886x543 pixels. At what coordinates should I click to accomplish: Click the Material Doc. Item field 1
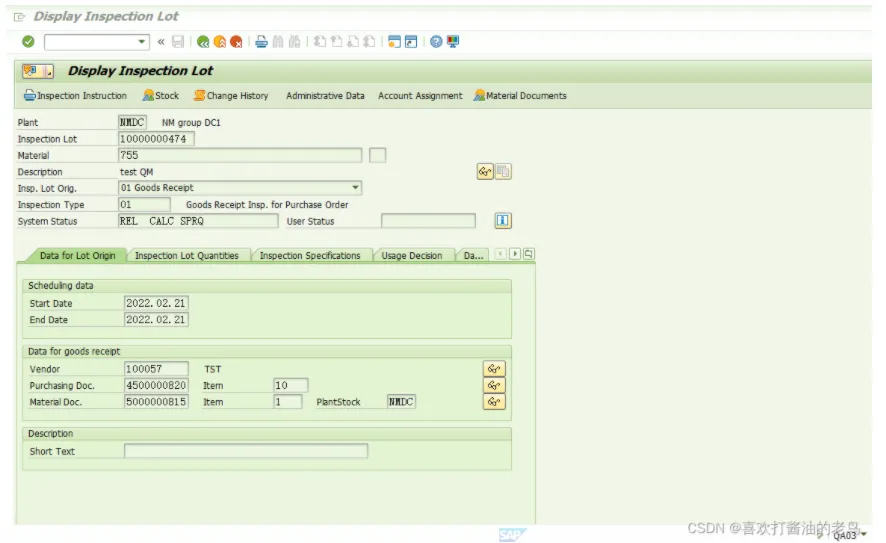coord(288,401)
